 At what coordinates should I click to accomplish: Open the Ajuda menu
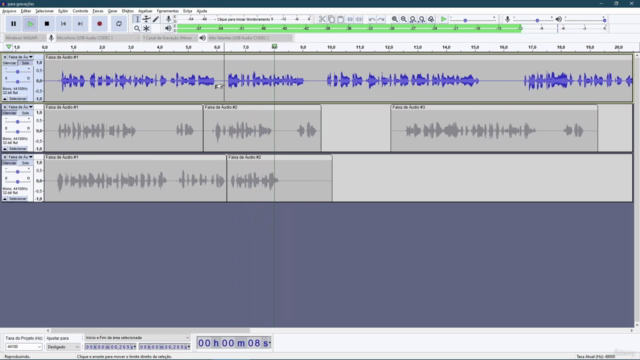[202, 11]
